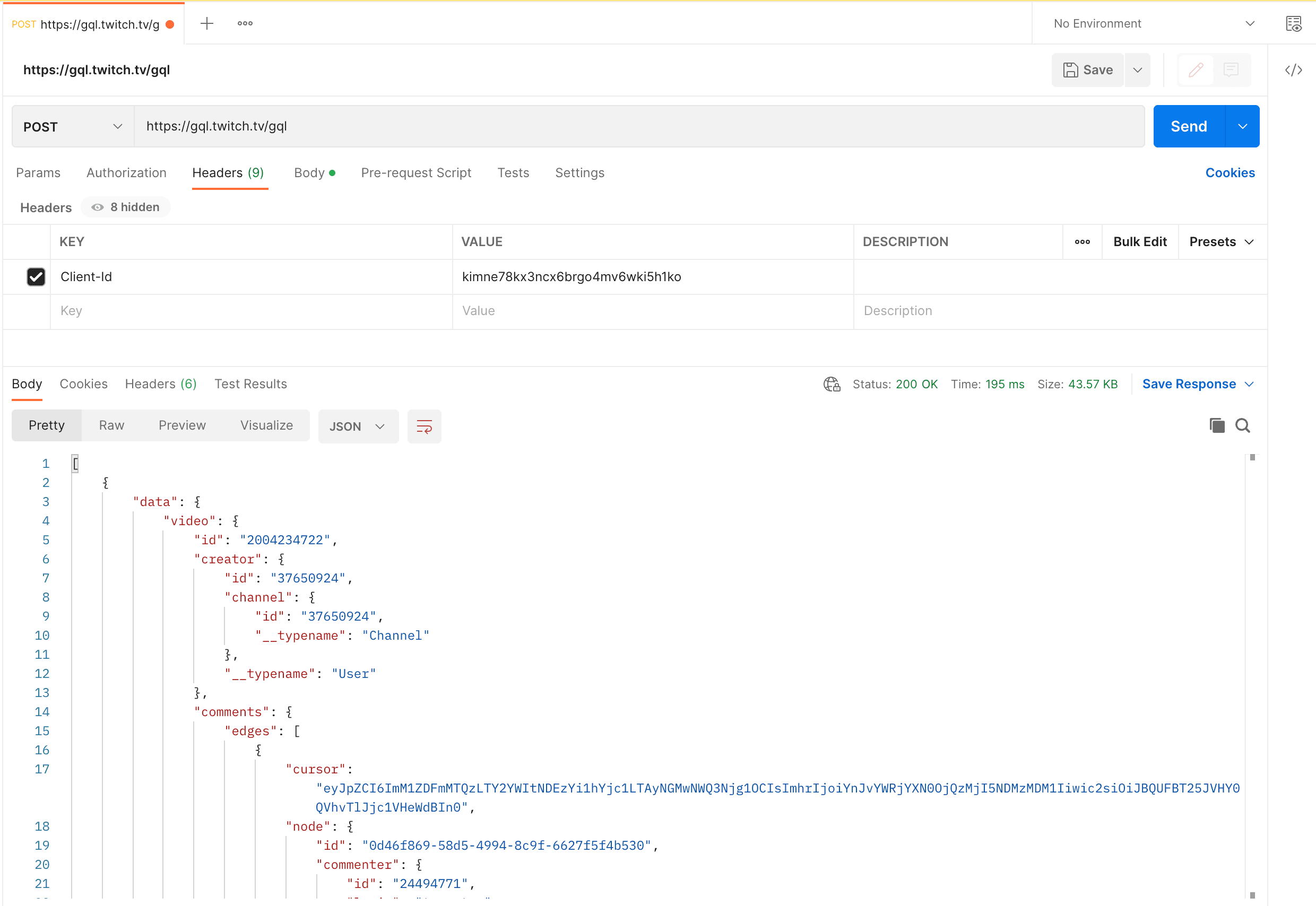The height and width of the screenshot is (906, 1316).
Task: Click the three-dot menu in the headers table
Action: 1081,241
